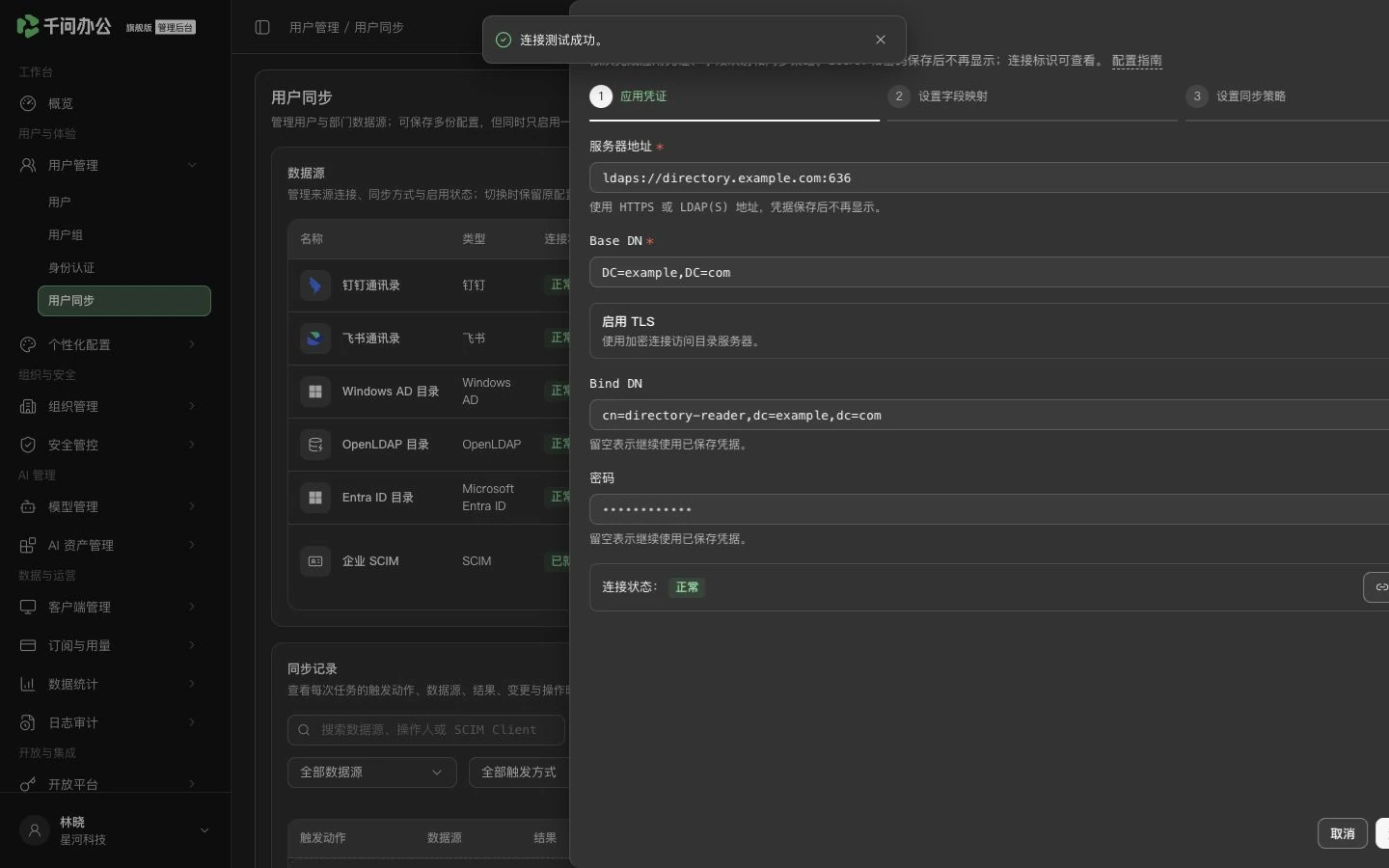
Task: Click the 企业 SCIM source icon
Action: pos(315,560)
